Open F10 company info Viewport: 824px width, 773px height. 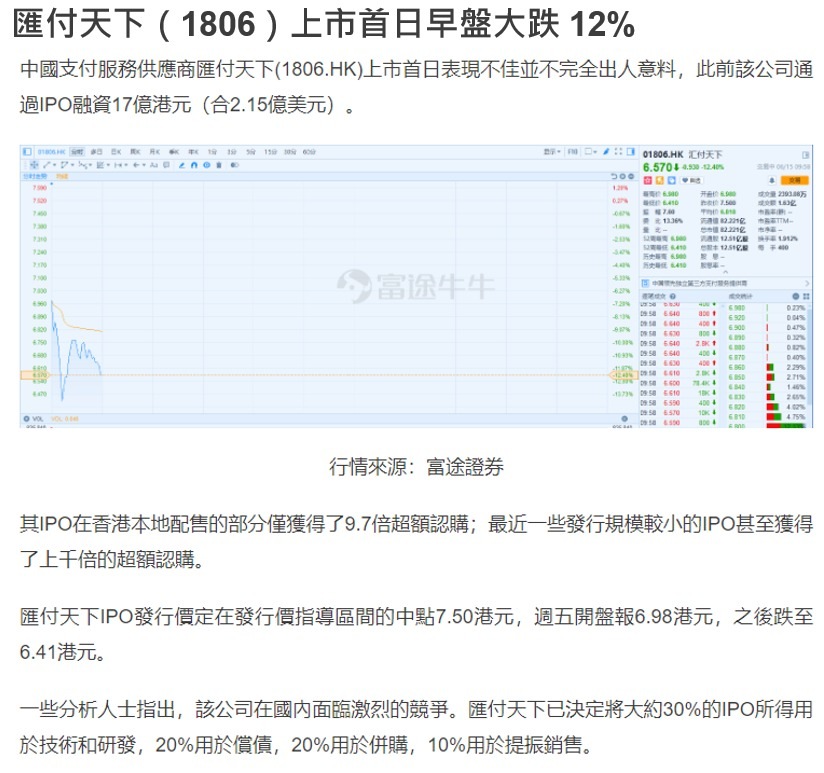(x=573, y=152)
